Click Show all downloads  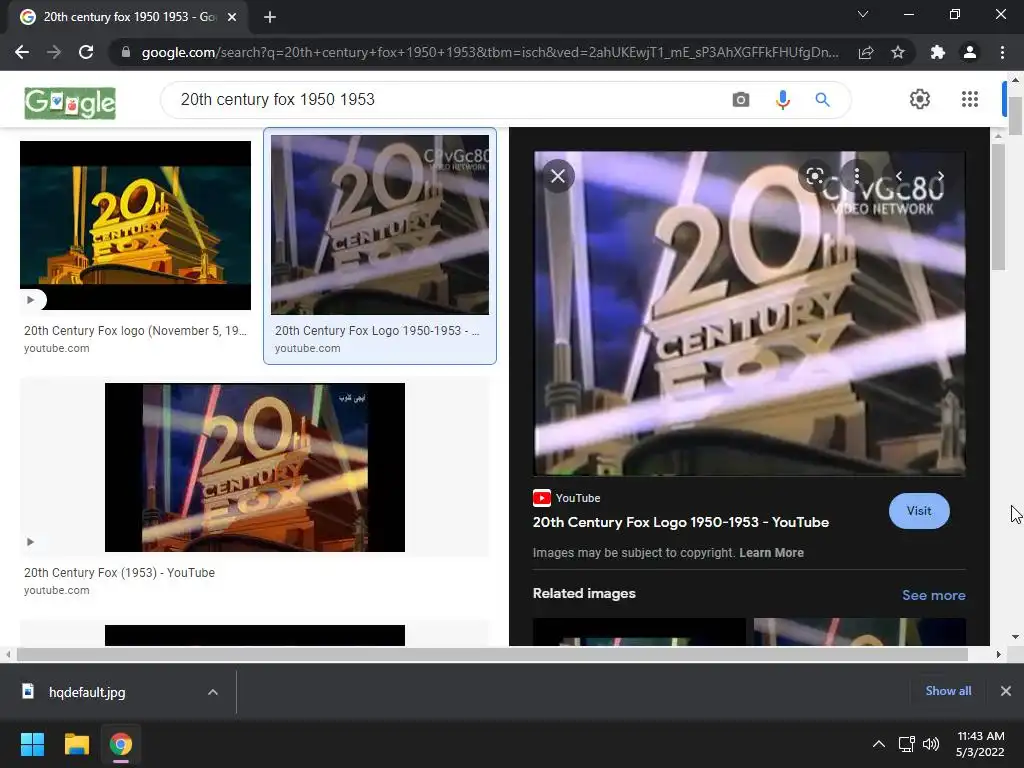pos(948,690)
